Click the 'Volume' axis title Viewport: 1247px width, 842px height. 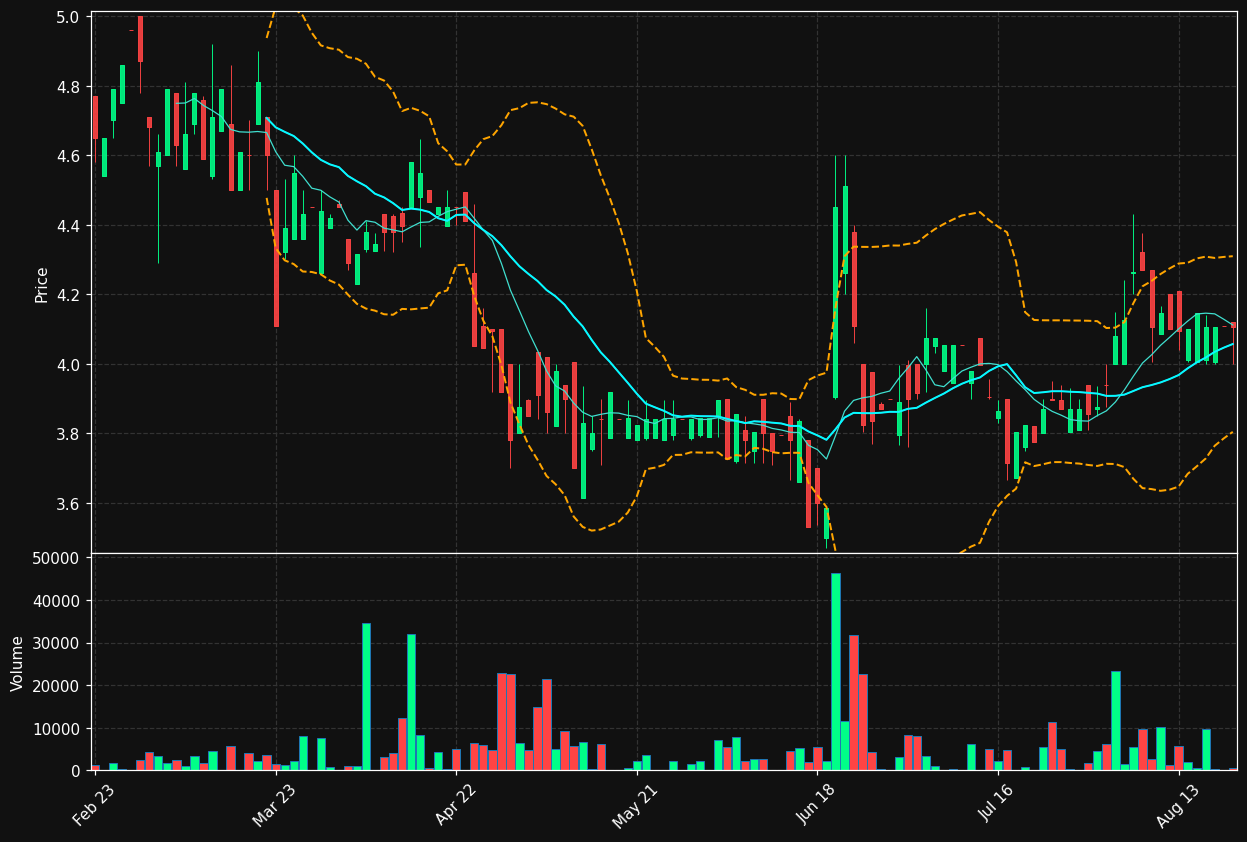pos(17,662)
